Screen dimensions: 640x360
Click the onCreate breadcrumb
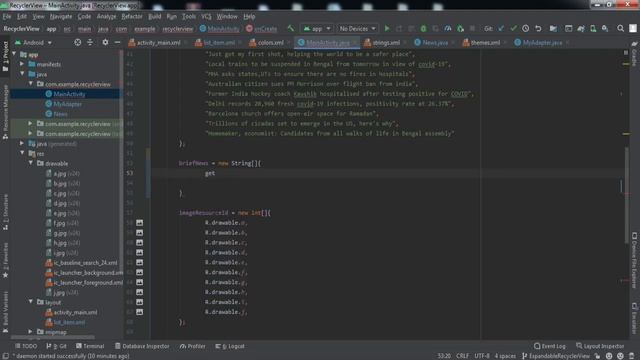click(261, 29)
